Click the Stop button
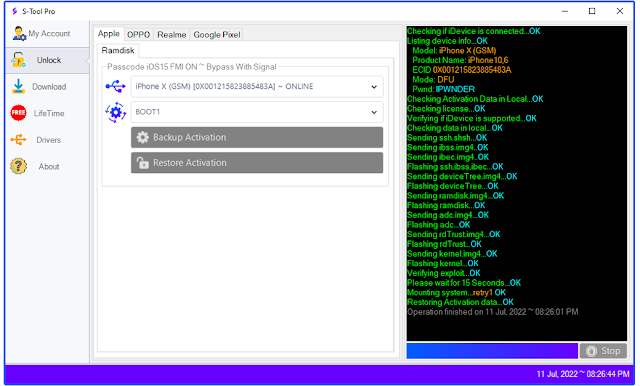640x386 pixels. (603, 351)
